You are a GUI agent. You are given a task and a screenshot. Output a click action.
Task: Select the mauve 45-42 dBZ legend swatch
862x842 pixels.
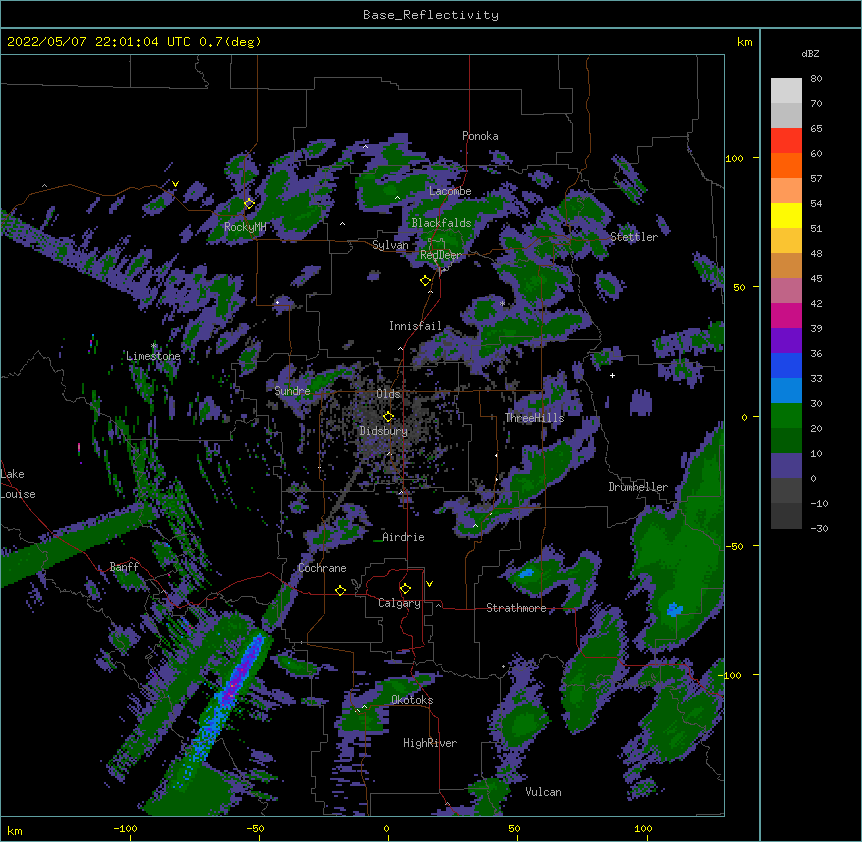[786, 291]
